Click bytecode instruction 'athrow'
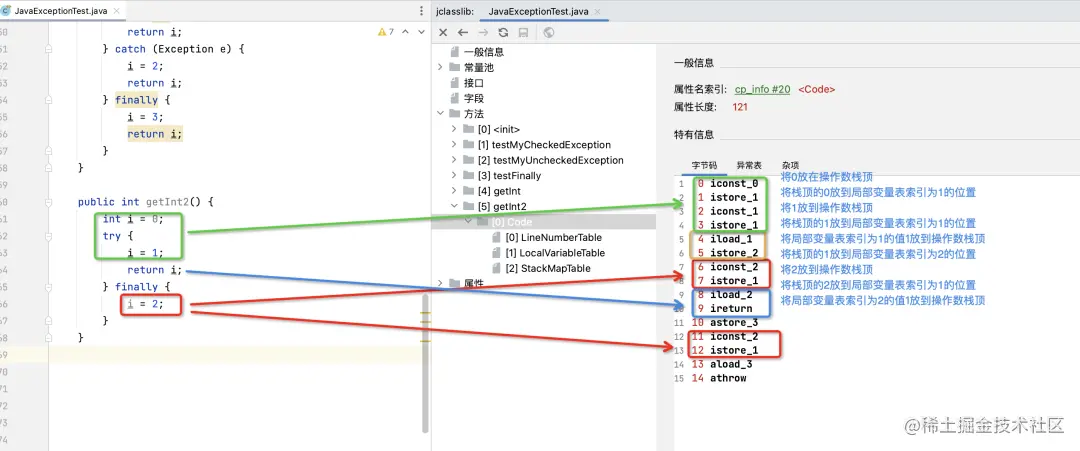This screenshot has height=451, width=1080. tap(728, 378)
